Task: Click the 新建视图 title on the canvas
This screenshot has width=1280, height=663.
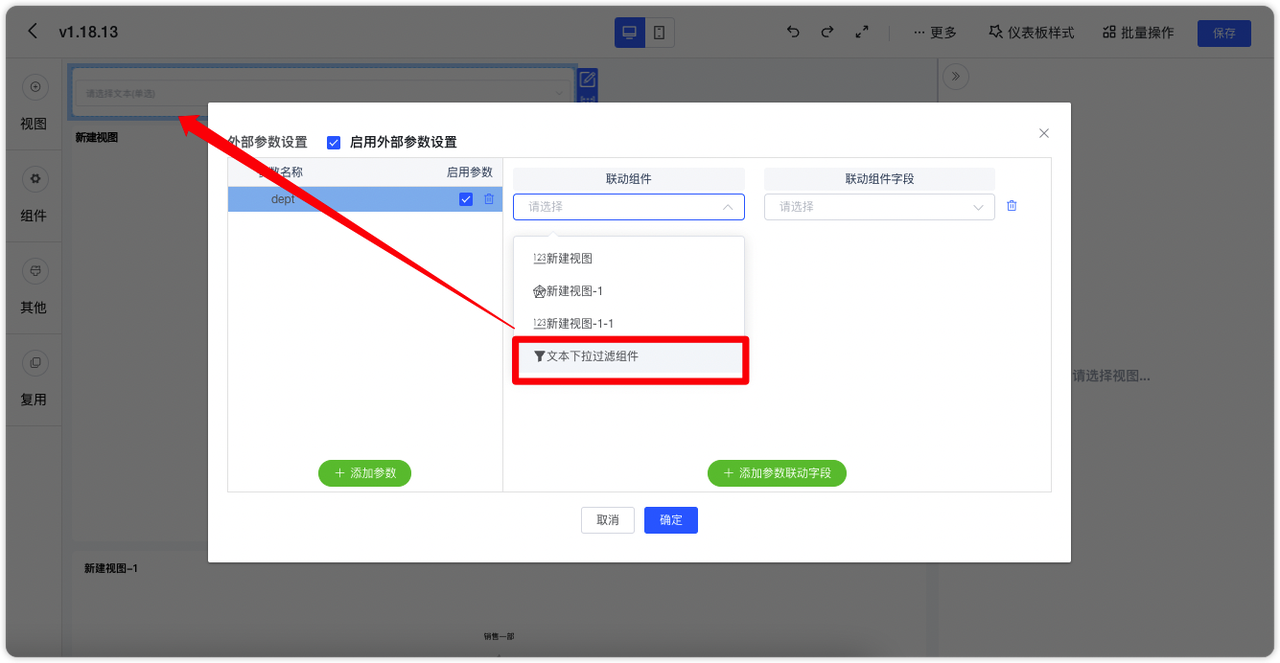Action: [97, 138]
